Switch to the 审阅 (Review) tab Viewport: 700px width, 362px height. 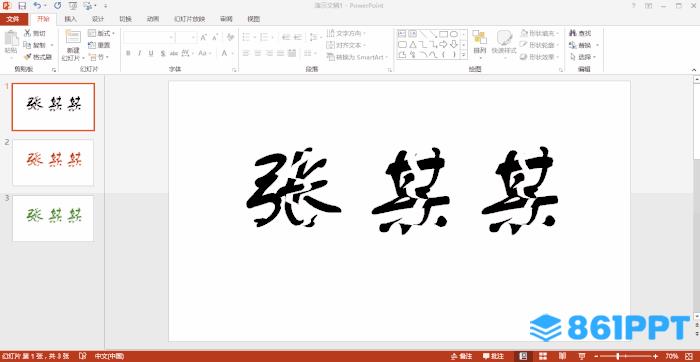226,19
